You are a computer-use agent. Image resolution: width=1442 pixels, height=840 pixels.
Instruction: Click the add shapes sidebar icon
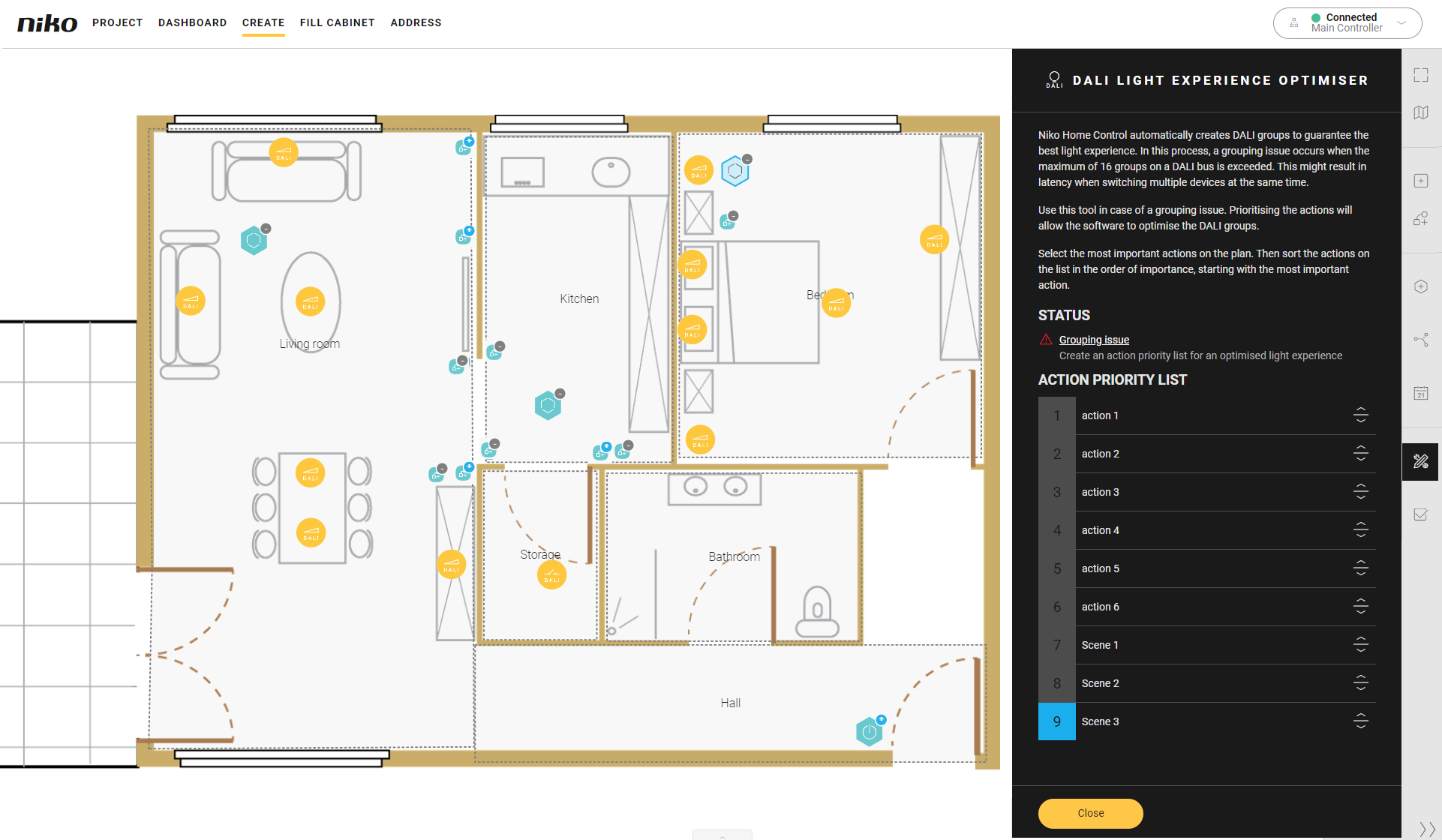[1420, 218]
